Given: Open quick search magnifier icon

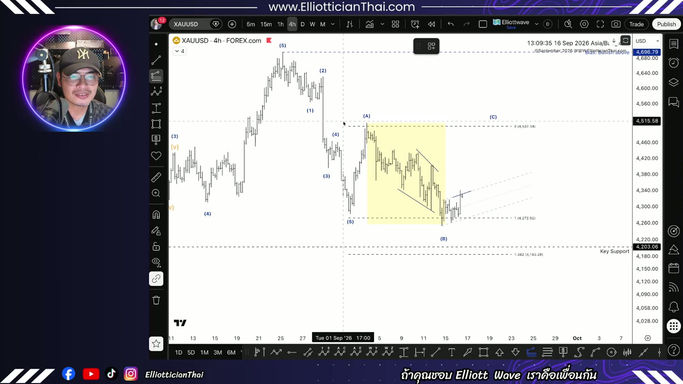Looking at the screenshot, I should [x=568, y=24].
